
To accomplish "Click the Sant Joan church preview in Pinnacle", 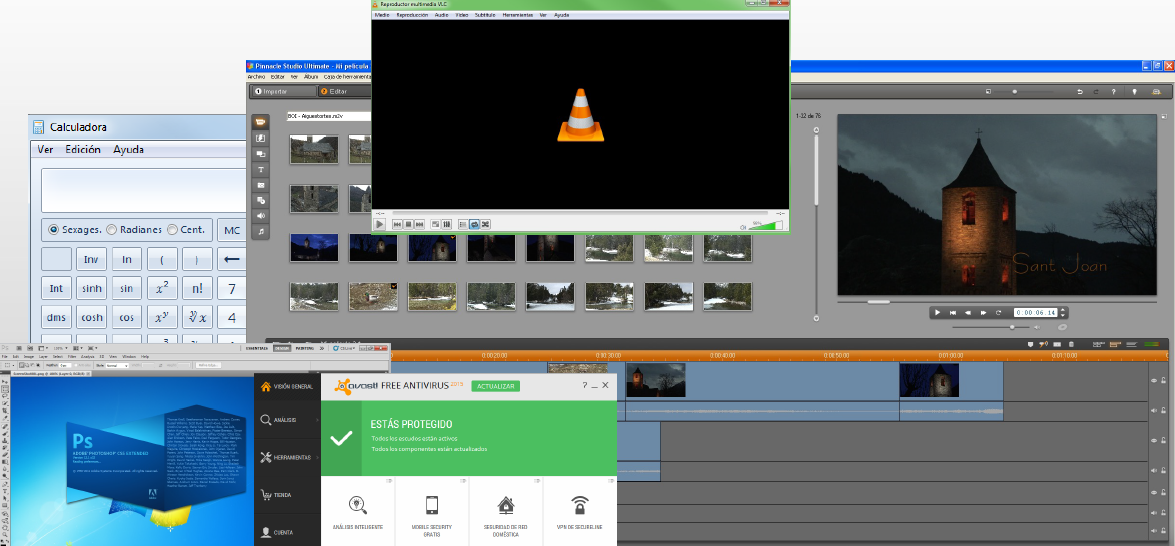I will tap(998, 205).
